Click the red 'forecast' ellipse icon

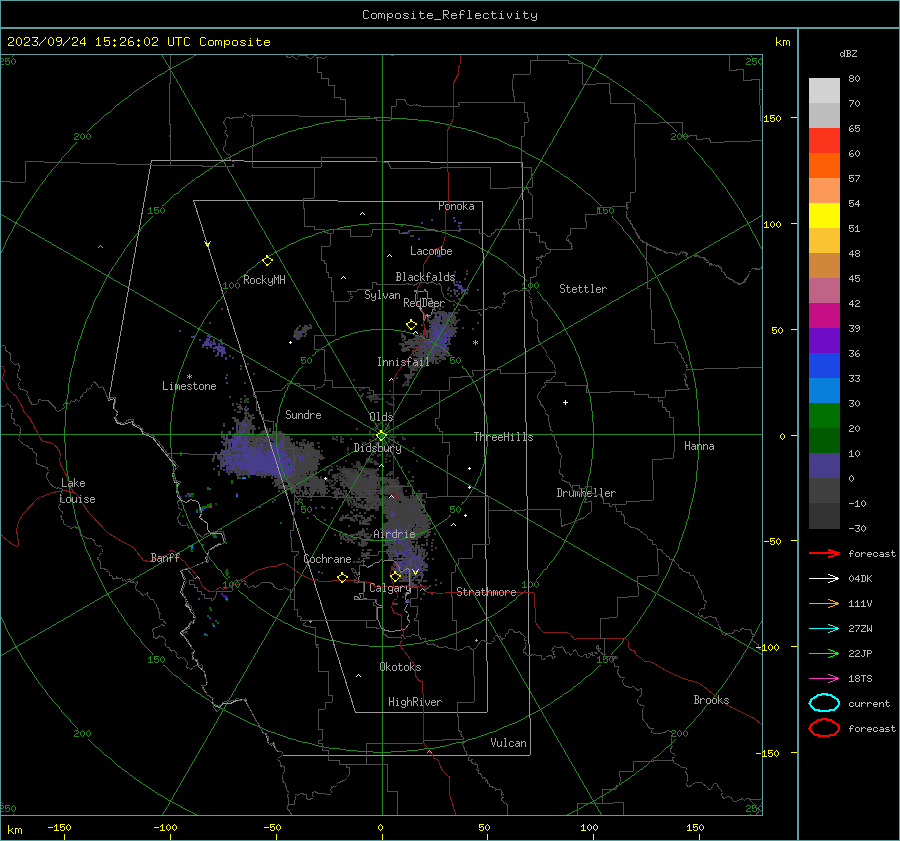[x=824, y=728]
